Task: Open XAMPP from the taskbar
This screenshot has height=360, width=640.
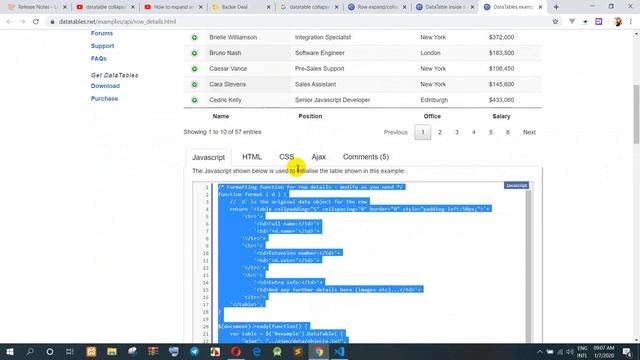Action: pyautogui.click(x=91, y=352)
